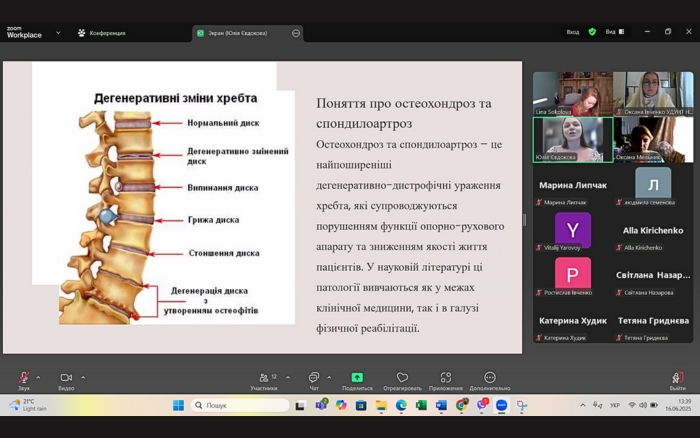Turn on camera with the Видео button
Screen dimensions: 700x438
(x=66, y=379)
